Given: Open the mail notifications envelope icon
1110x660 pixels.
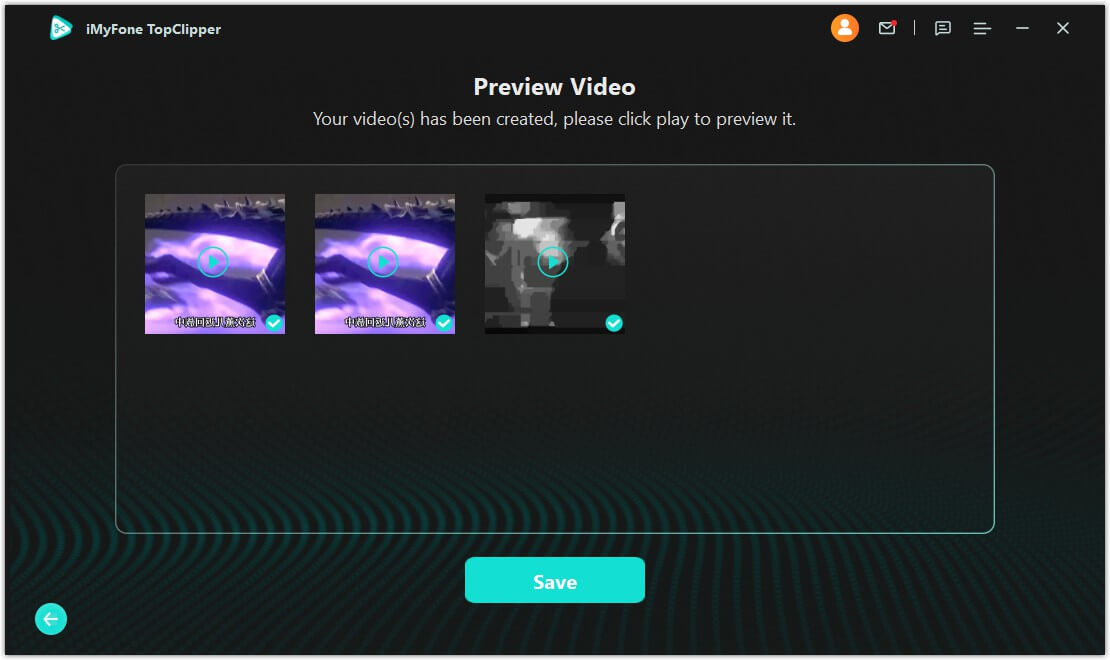Looking at the screenshot, I should pyautogui.click(x=887, y=28).
